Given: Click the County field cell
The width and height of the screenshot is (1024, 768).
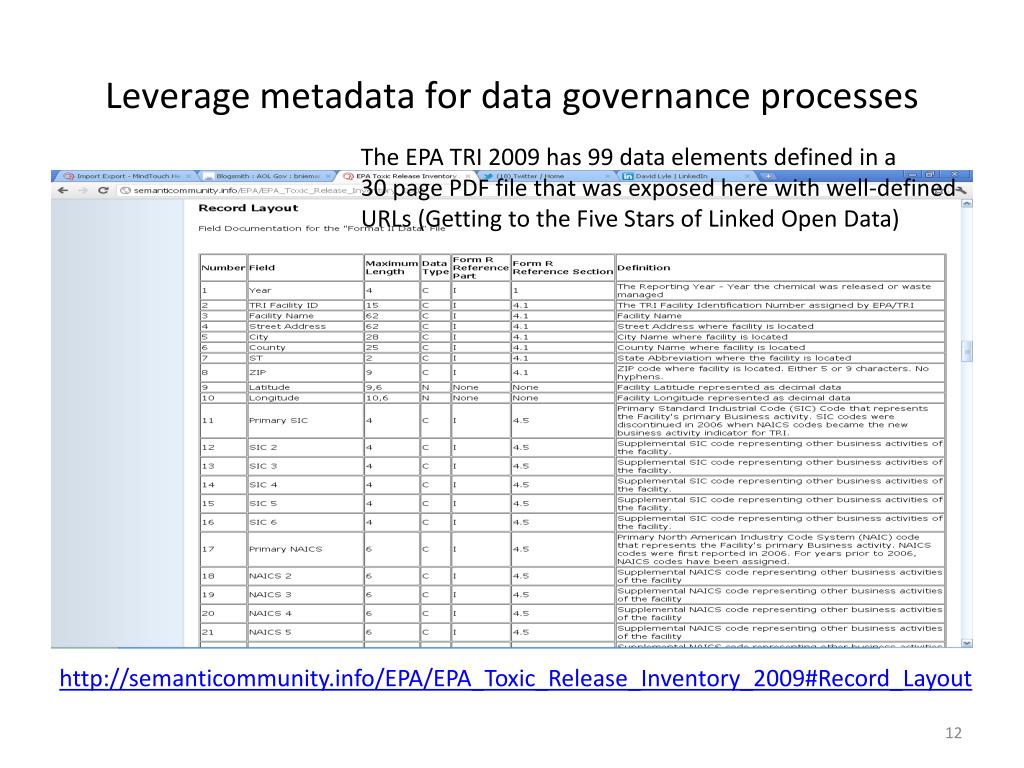Looking at the screenshot, I should (305, 347).
